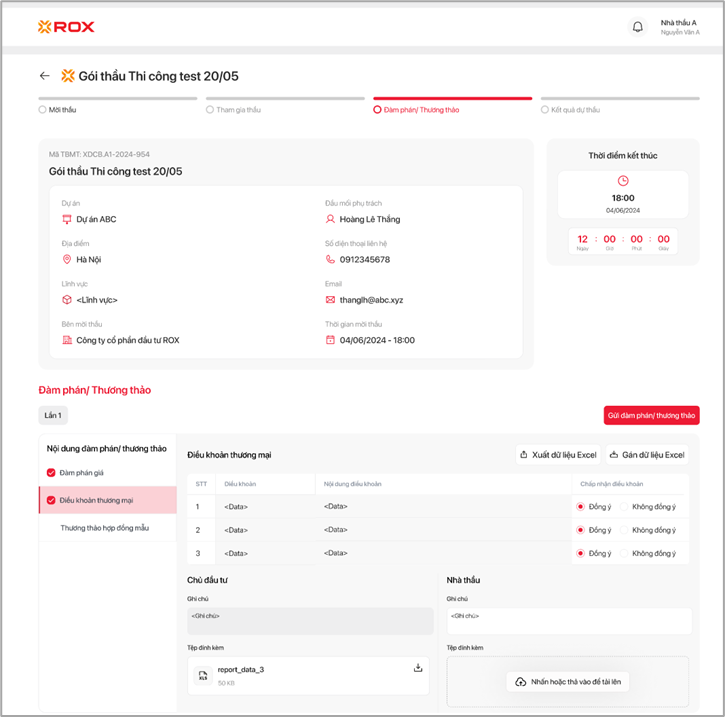Click the phone icon next to 0912345678
Image resolution: width=725 pixels, height=717 pixels.
click(x=331, y=259)
